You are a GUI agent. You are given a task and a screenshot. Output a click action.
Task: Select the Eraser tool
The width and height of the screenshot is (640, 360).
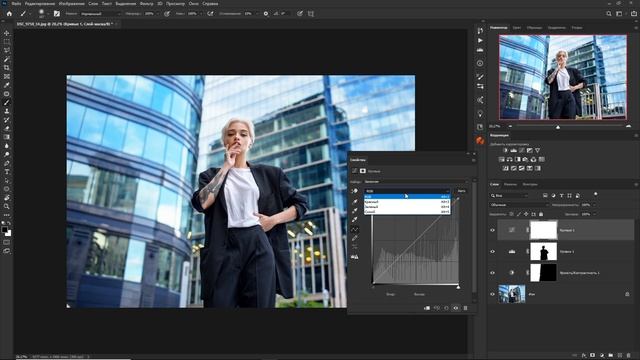7,129
